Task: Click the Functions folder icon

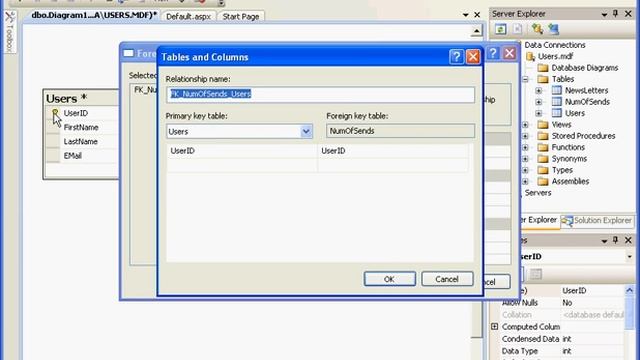Action: pos(542,147)
